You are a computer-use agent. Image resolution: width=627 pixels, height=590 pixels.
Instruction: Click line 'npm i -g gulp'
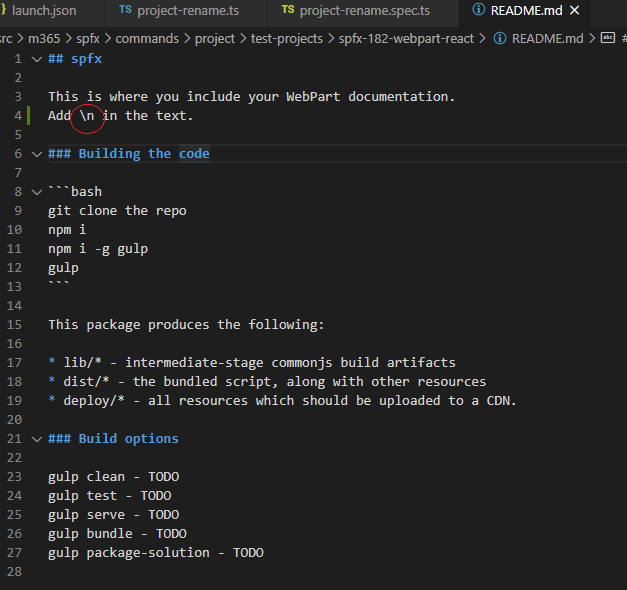[98, 249]
